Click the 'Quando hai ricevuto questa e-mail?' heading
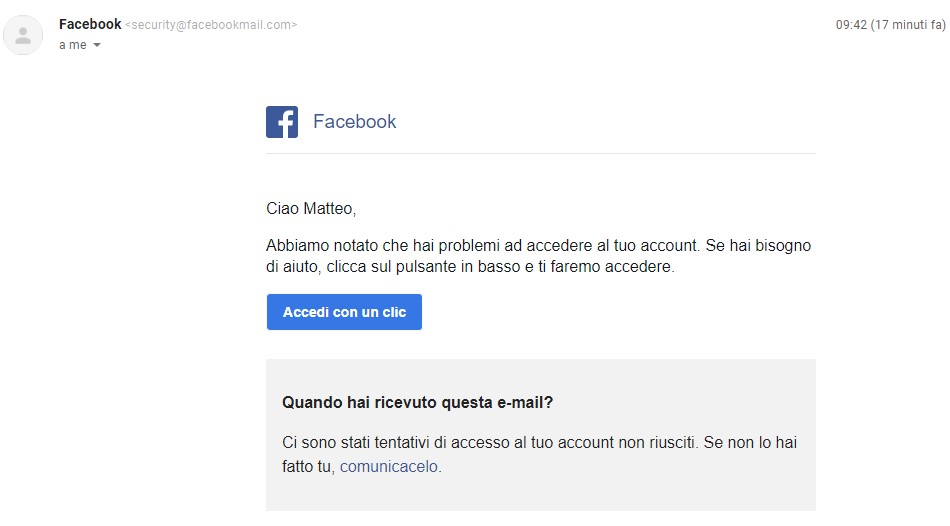The width and height of the screenshot is (950, 526). click(417, 402)
